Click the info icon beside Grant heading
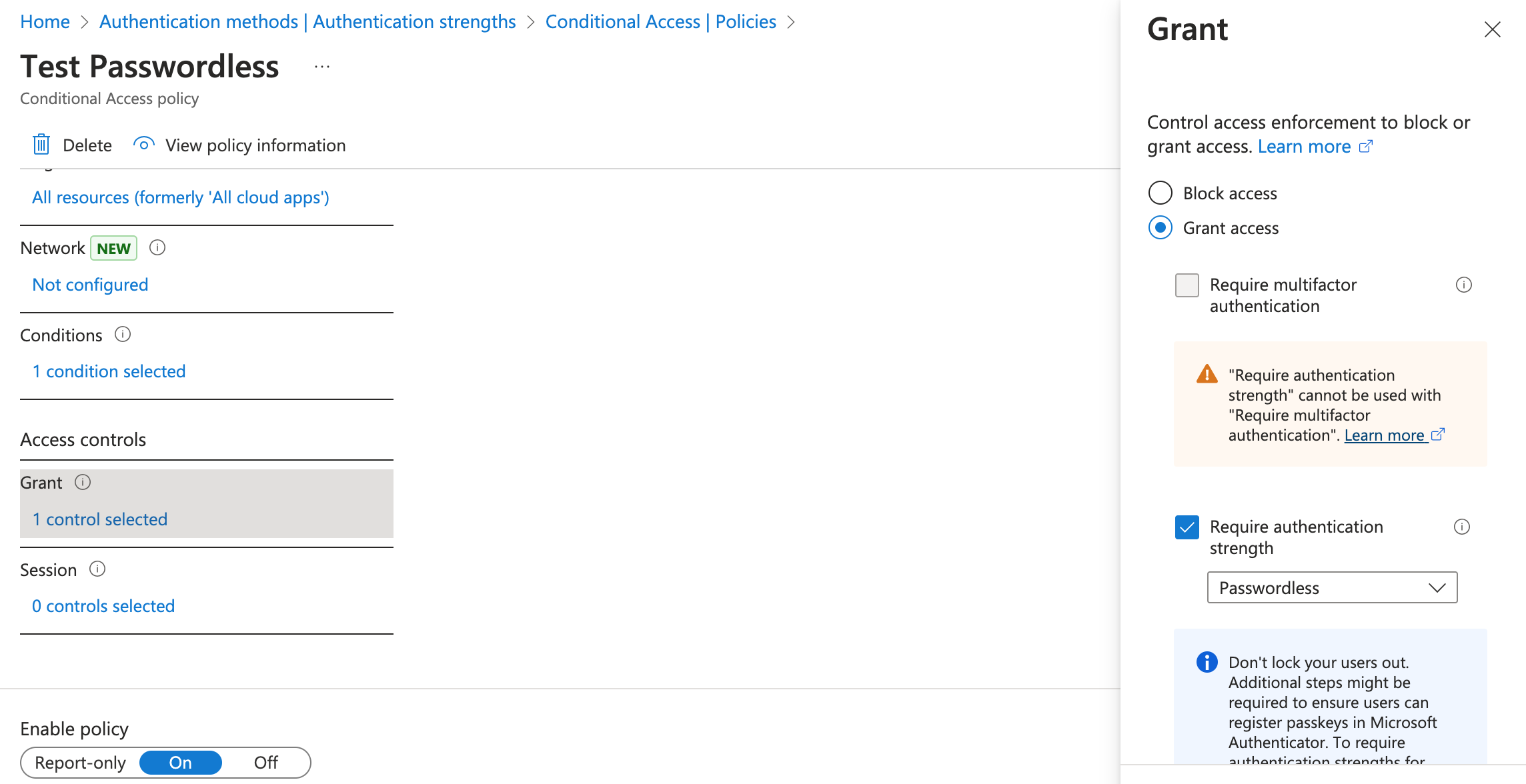1526x784 pixels. pyautogui.click(x=83, y=482)
